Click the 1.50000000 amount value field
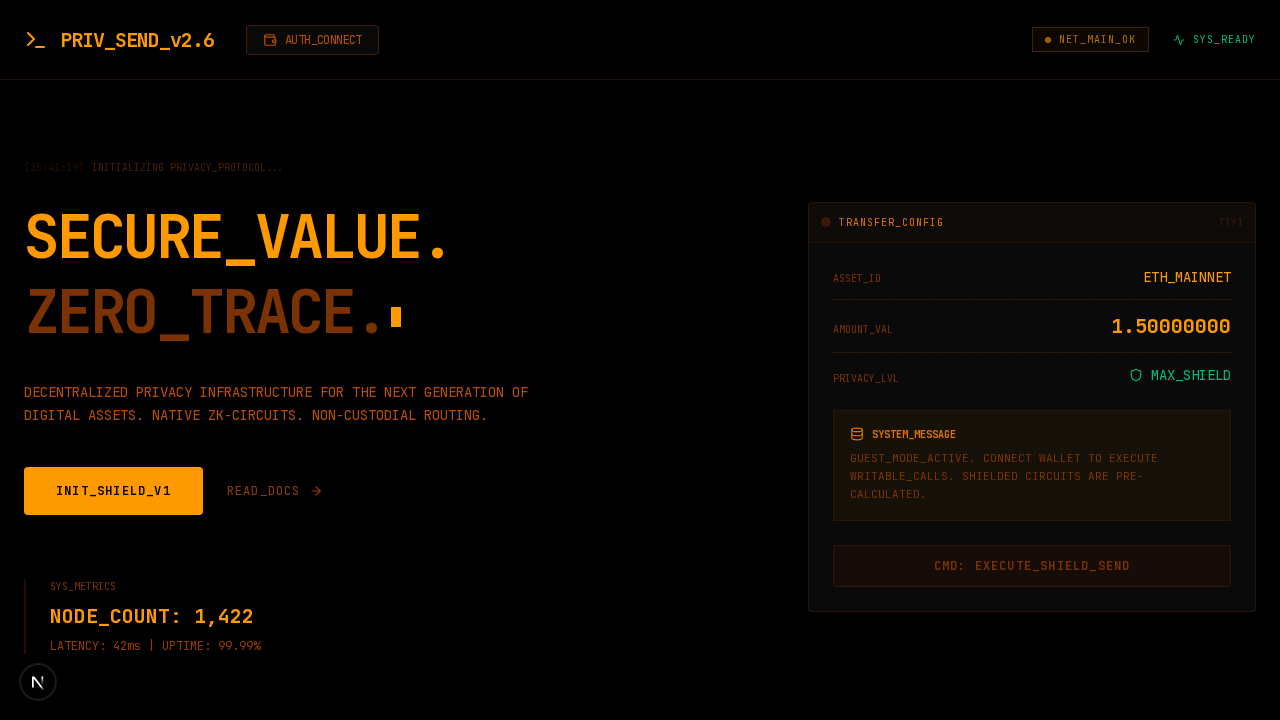This screenshot has width=1280, height=720. tap(1170, 327)
